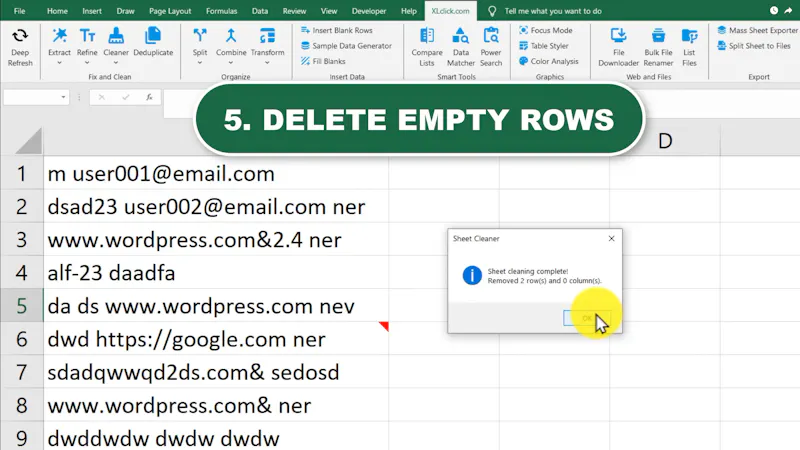The width and height of the screenshot is (800, 450).
Task: Click cell 'sdadqwwqd2ds.com& sedosd'
Action: pos(216,372)
